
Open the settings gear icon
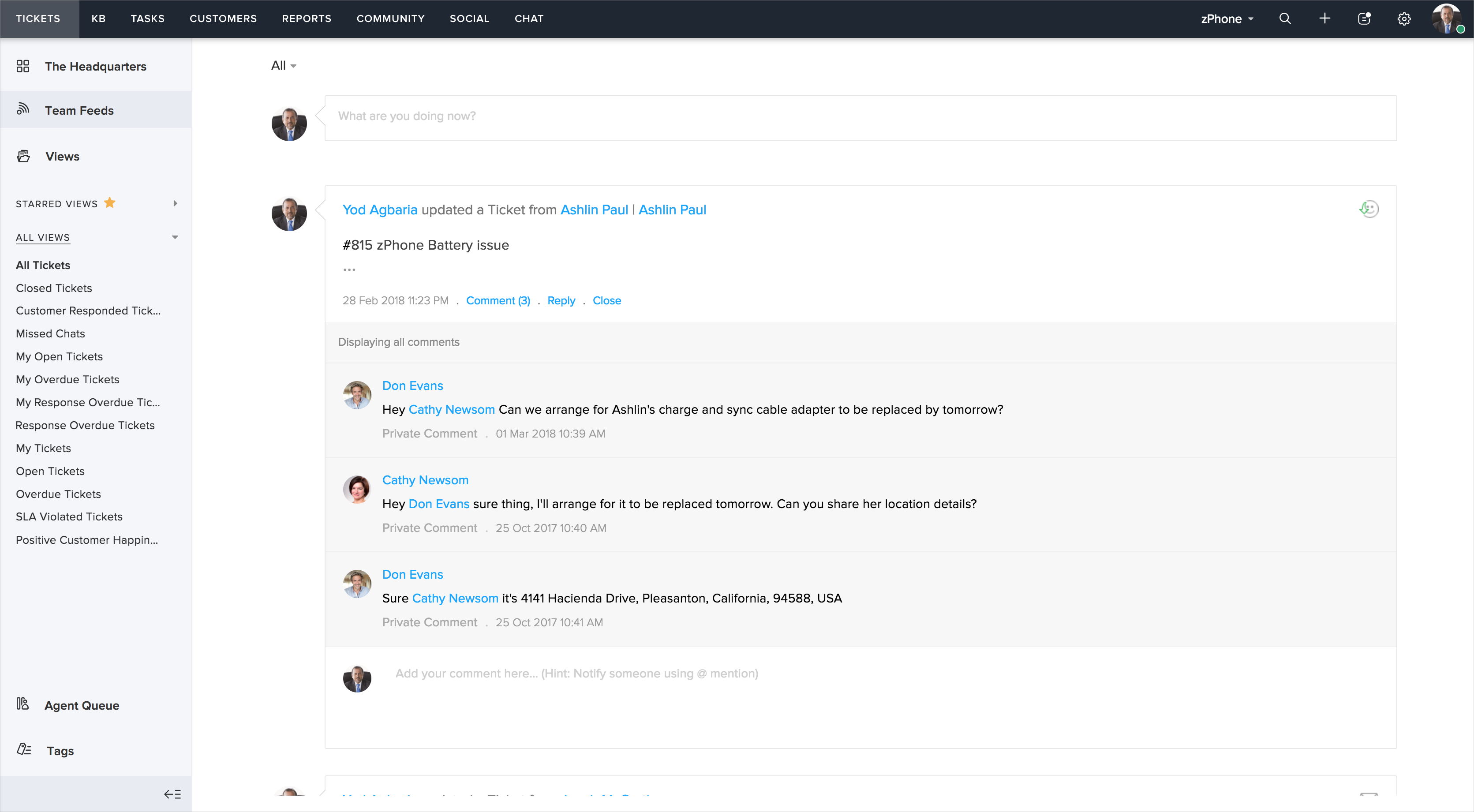(1403, 19)
